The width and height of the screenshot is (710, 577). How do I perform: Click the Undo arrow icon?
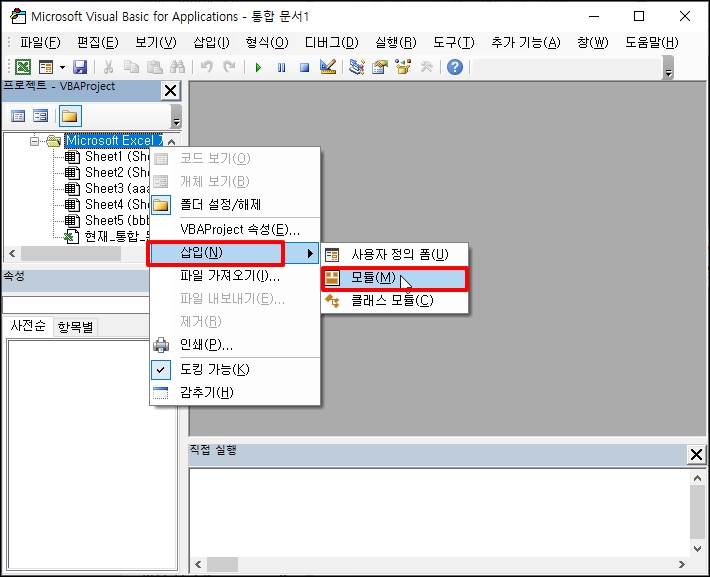[x=206, y=67]
